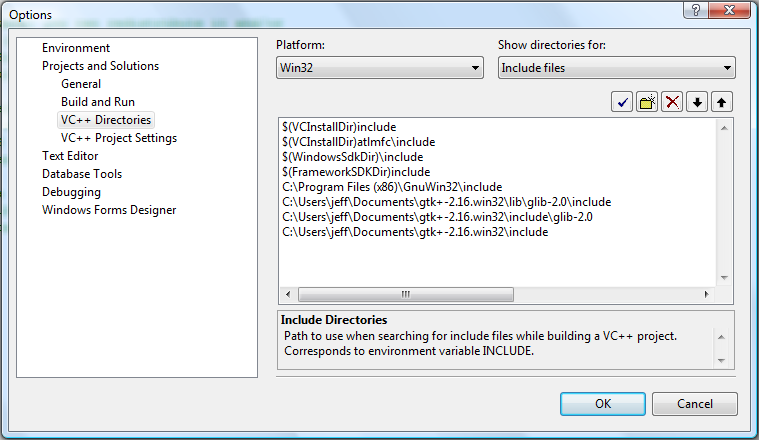Click the directory list scroll-up arrow
Screen dimensions: 759x440
724,128
